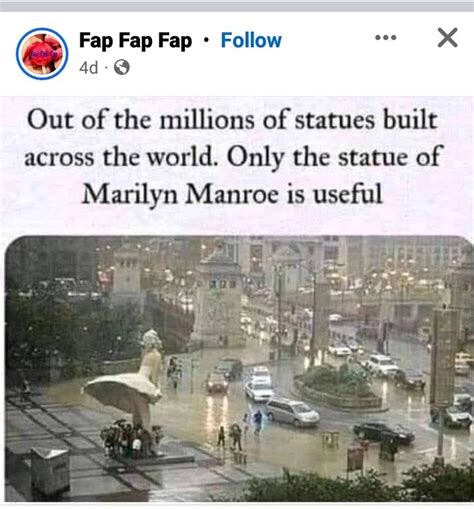
Task: Open the three-dot post options menu
Action: tap(386, 37)
